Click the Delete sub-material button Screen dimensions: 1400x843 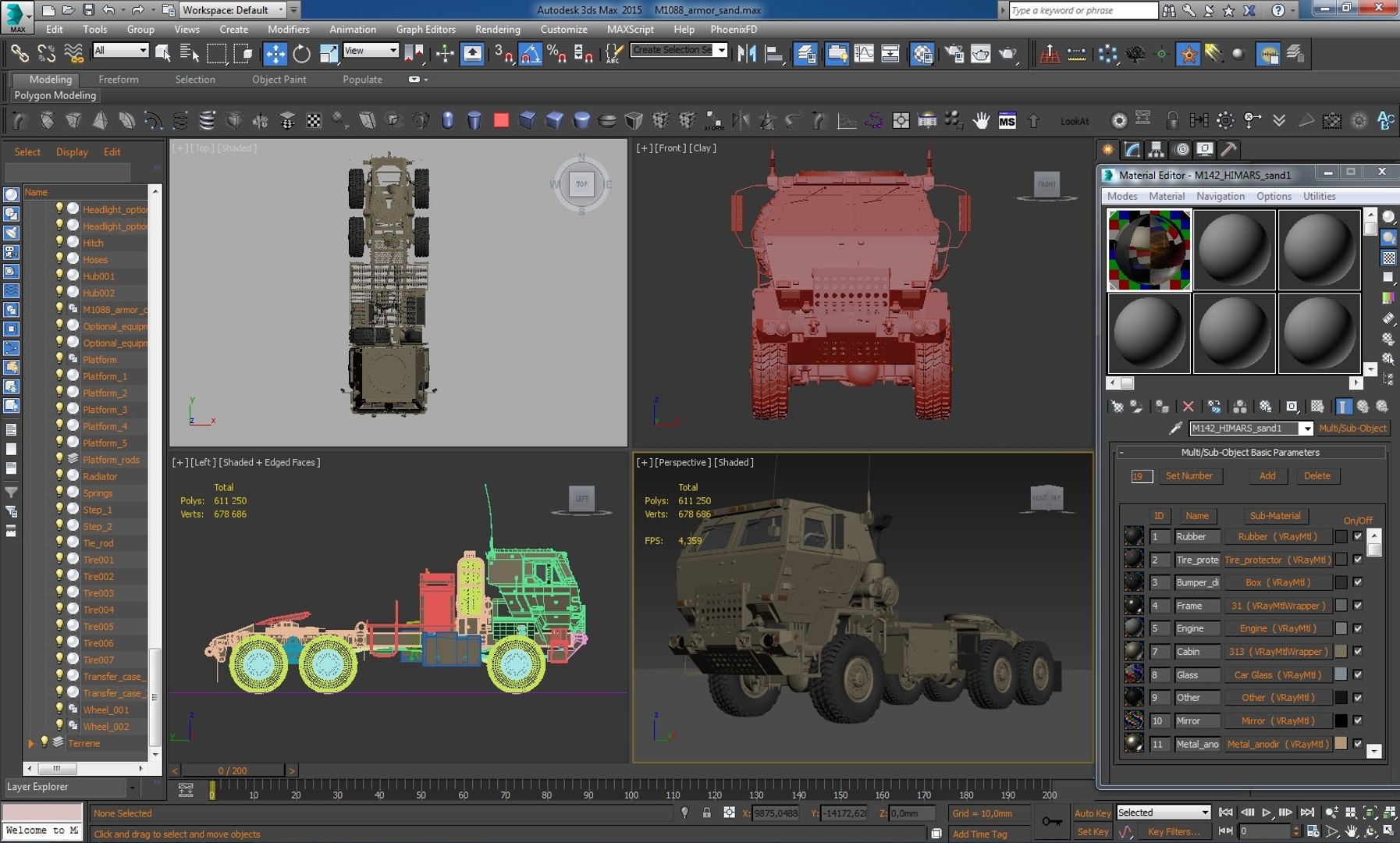pyautogui.click(x=1317, y=476)
